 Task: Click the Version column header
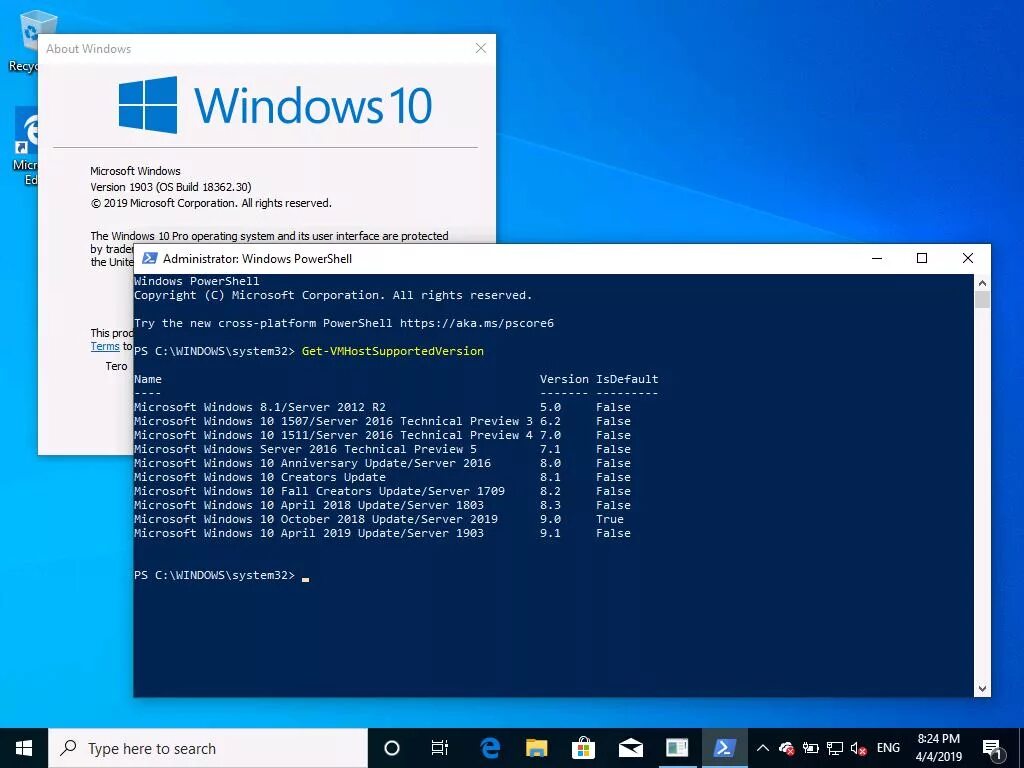click(x=564, y=379)
